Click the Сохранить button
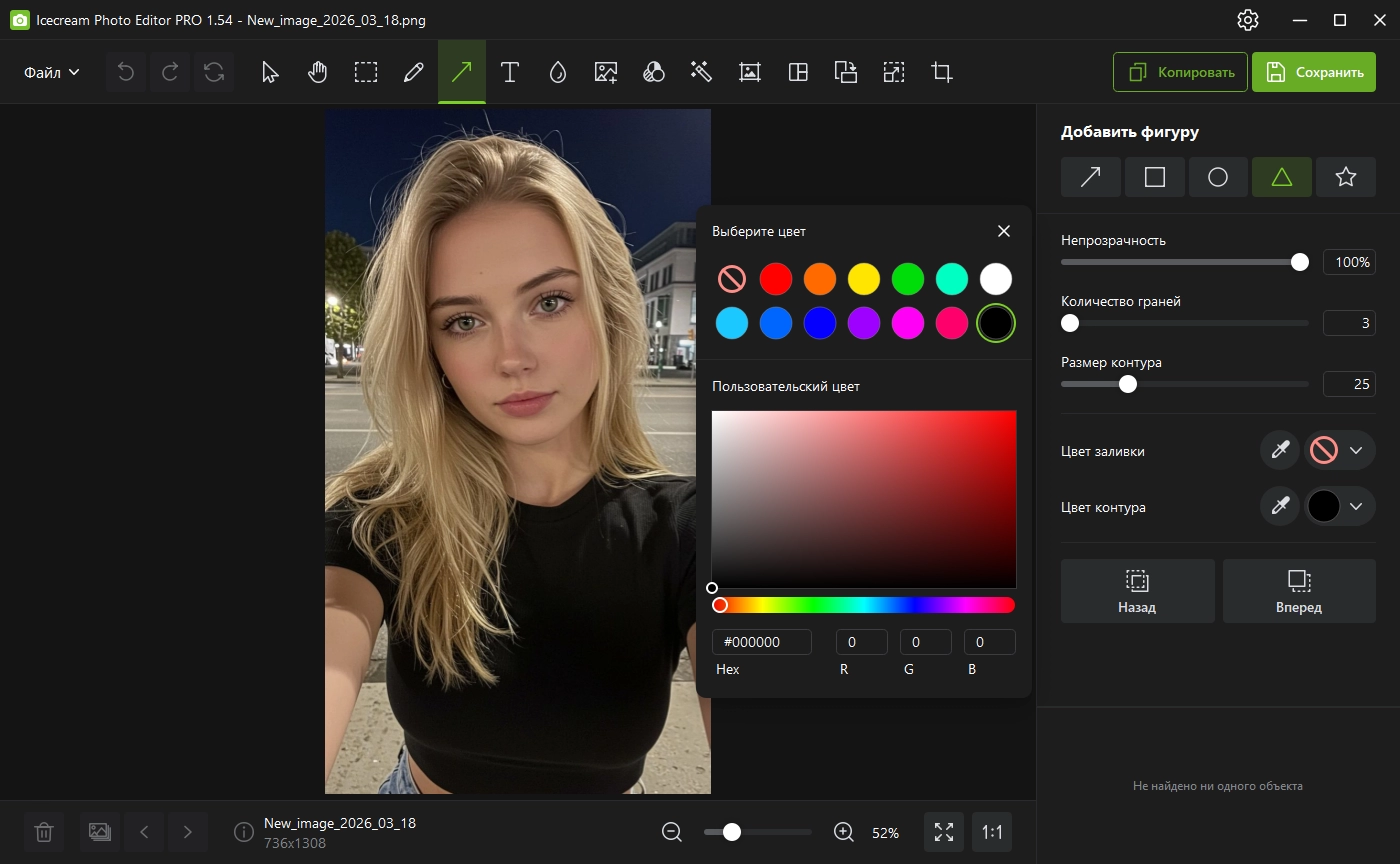This screenshot has height=864, width=1400. 1313,72
